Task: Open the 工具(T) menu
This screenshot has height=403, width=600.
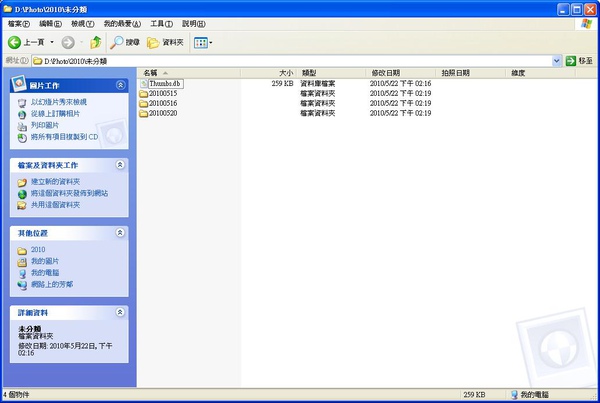Action: click(x=161, y=24)
